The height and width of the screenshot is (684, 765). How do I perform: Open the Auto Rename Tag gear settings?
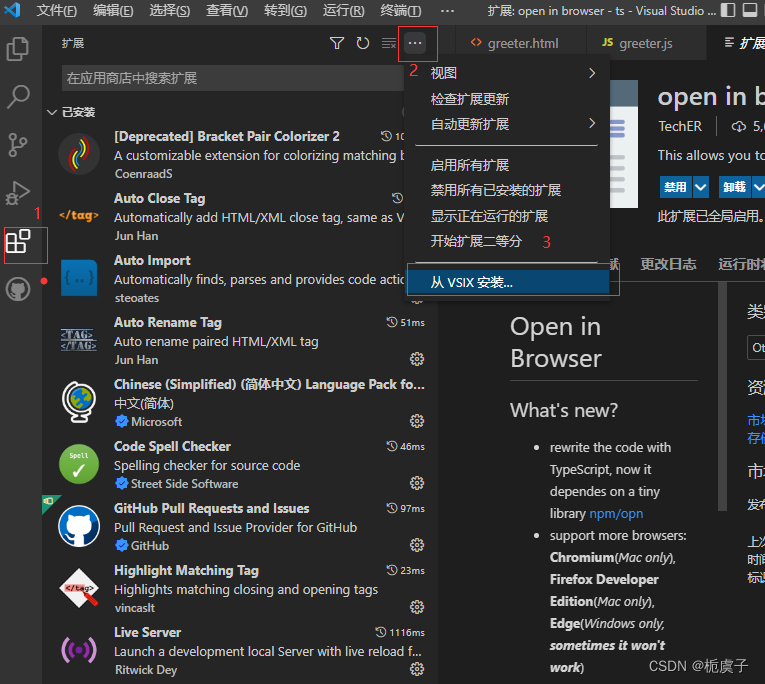(x=417, y=360)
